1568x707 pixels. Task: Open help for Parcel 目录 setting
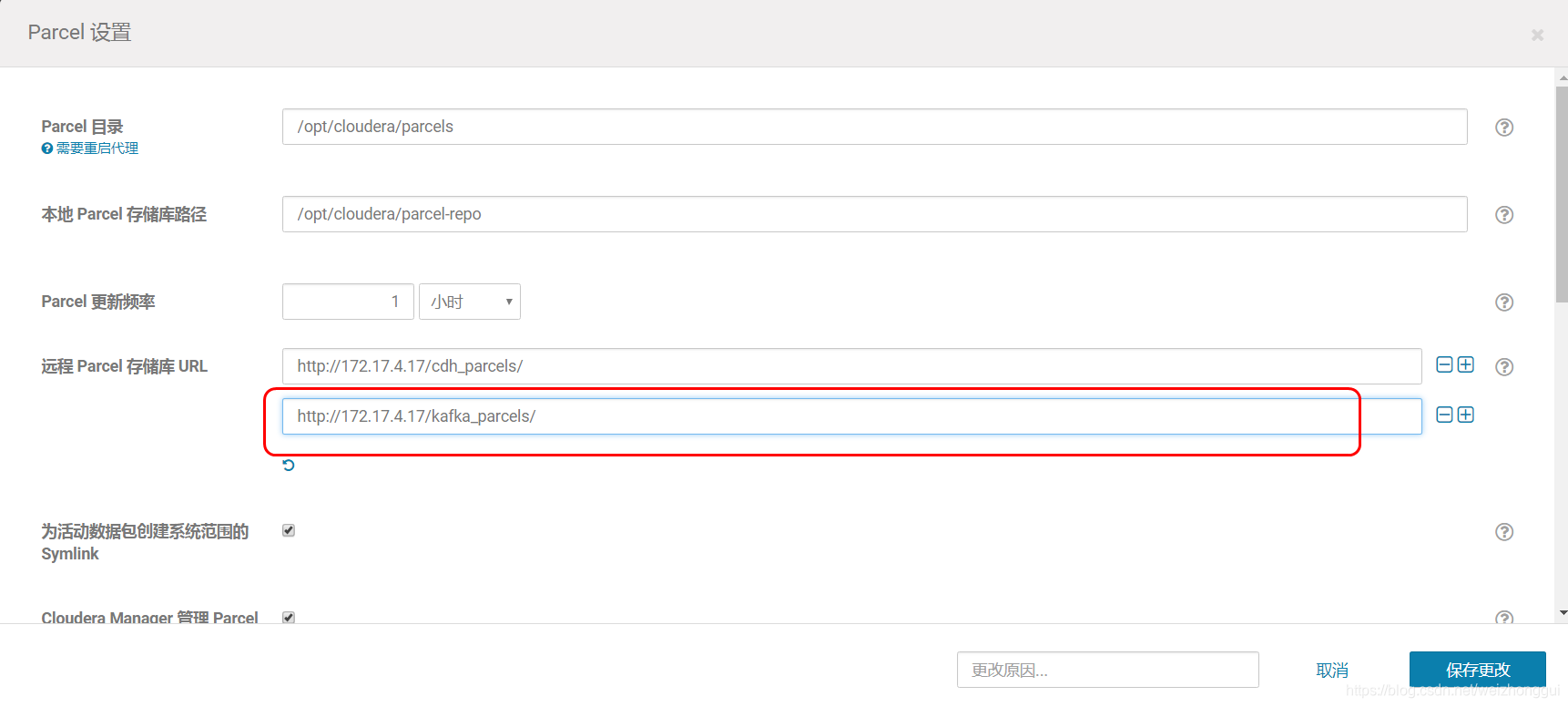pos(1504,128)
